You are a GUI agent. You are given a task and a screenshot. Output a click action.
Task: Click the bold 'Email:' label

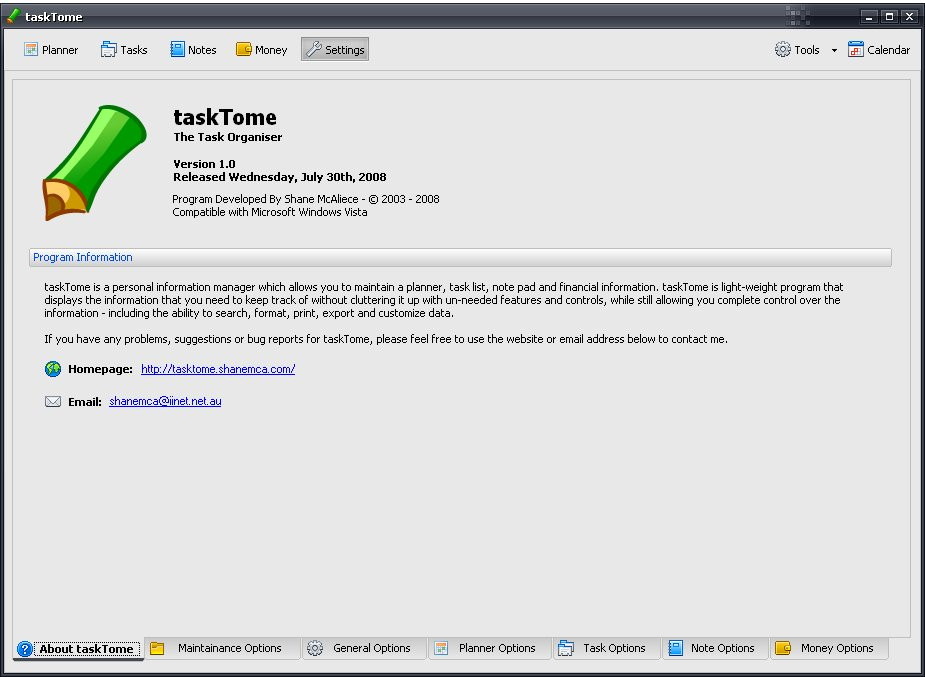pyautogui.click(x=85, y=402)
